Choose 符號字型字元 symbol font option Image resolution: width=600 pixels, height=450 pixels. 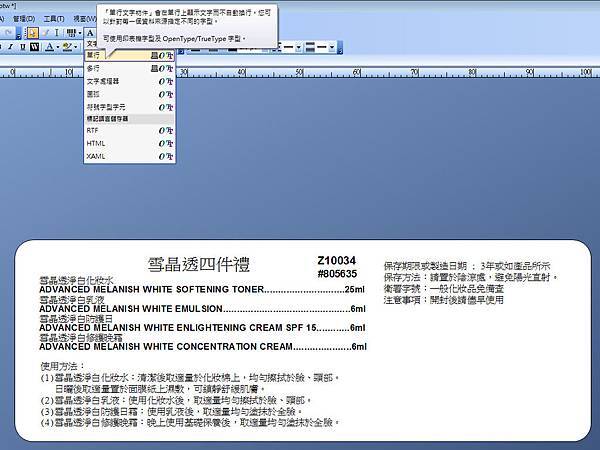129,107
